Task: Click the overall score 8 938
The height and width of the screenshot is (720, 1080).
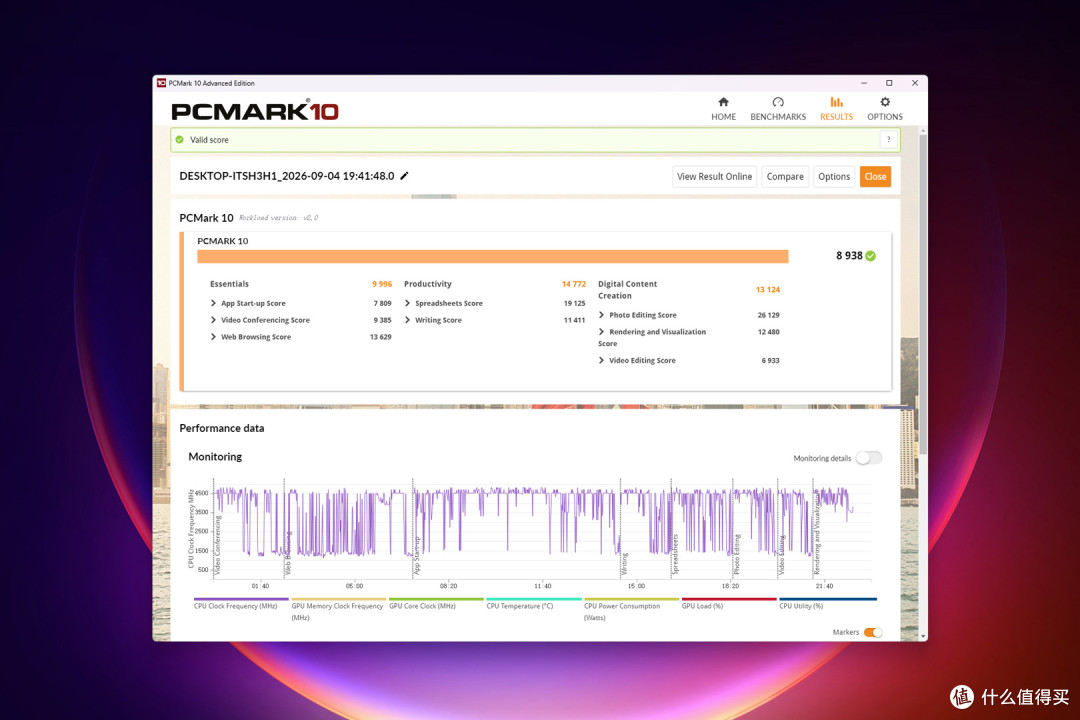Action: (849, 256)
